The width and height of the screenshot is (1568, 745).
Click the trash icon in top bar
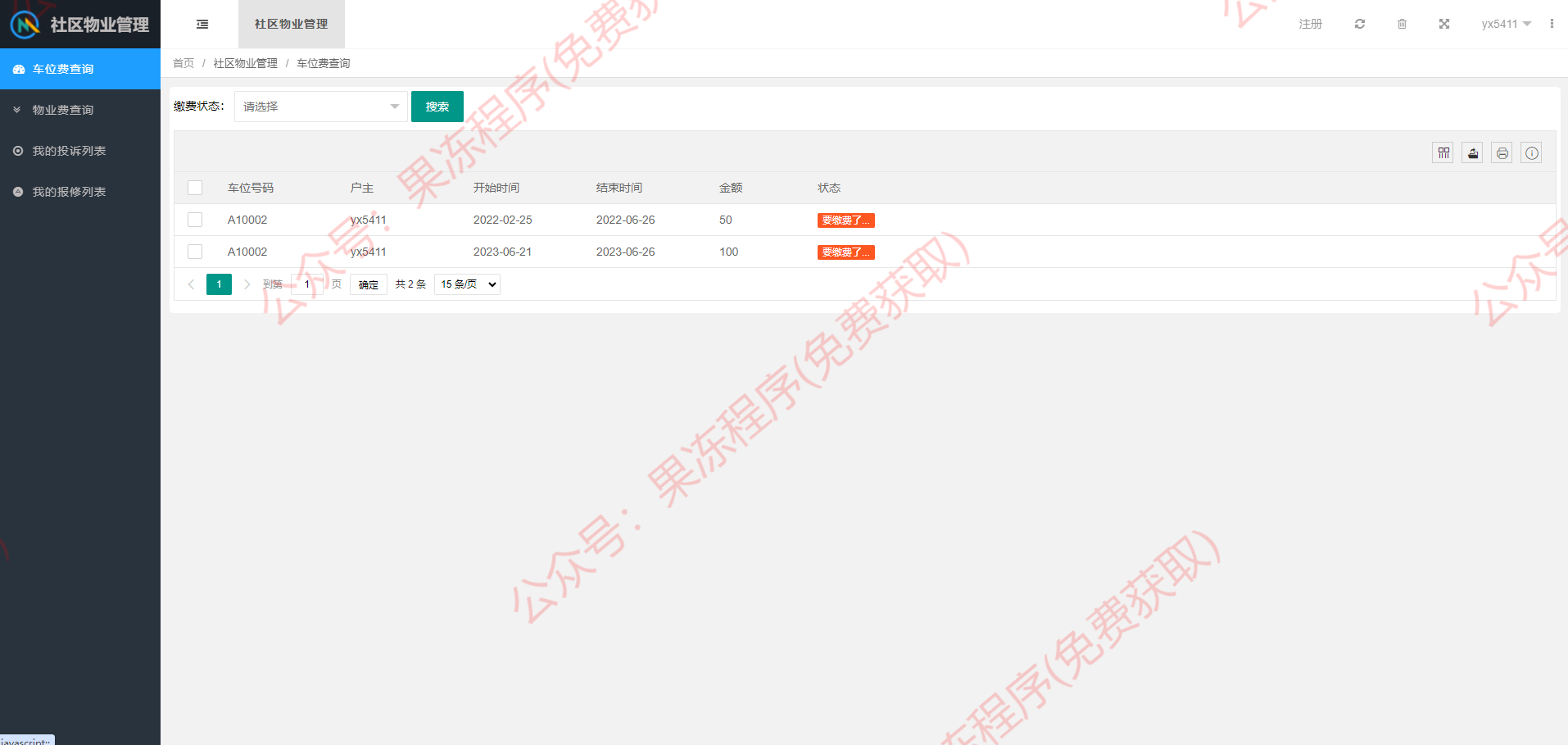click(1402, 24)
